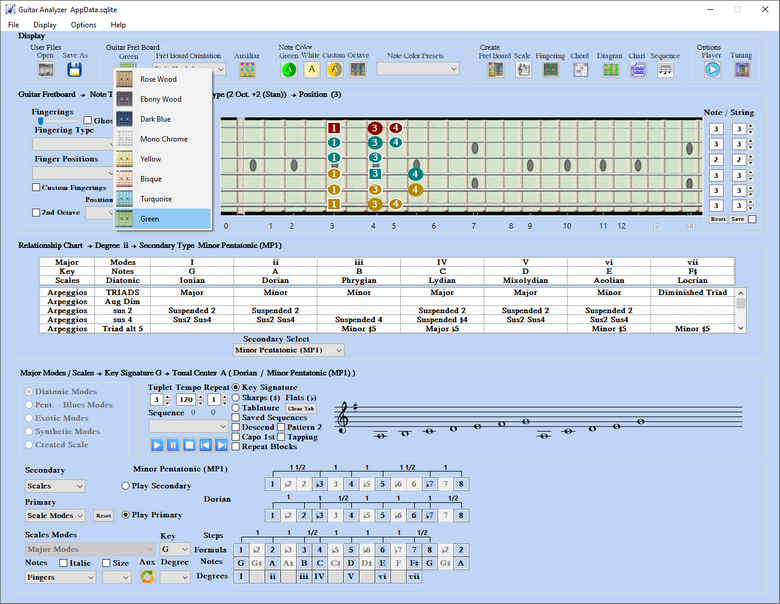Tick Saved Sequences checkbox
780x604 pixels.
click(x=236, y=417)
